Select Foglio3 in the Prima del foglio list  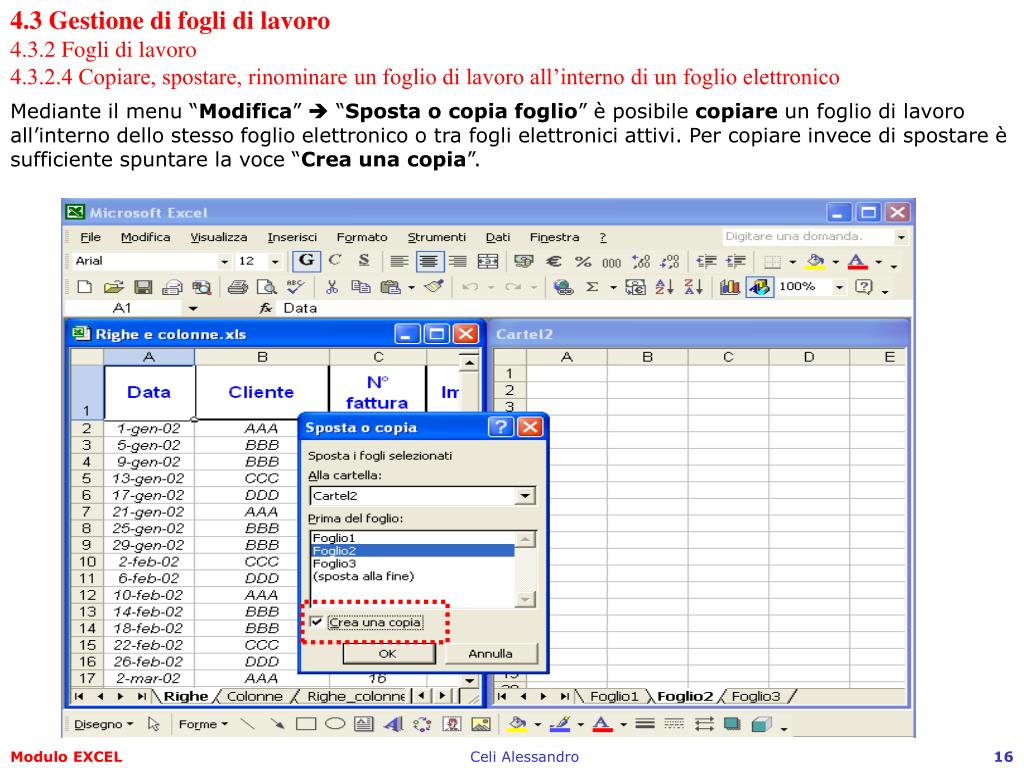tap(413, 563)
